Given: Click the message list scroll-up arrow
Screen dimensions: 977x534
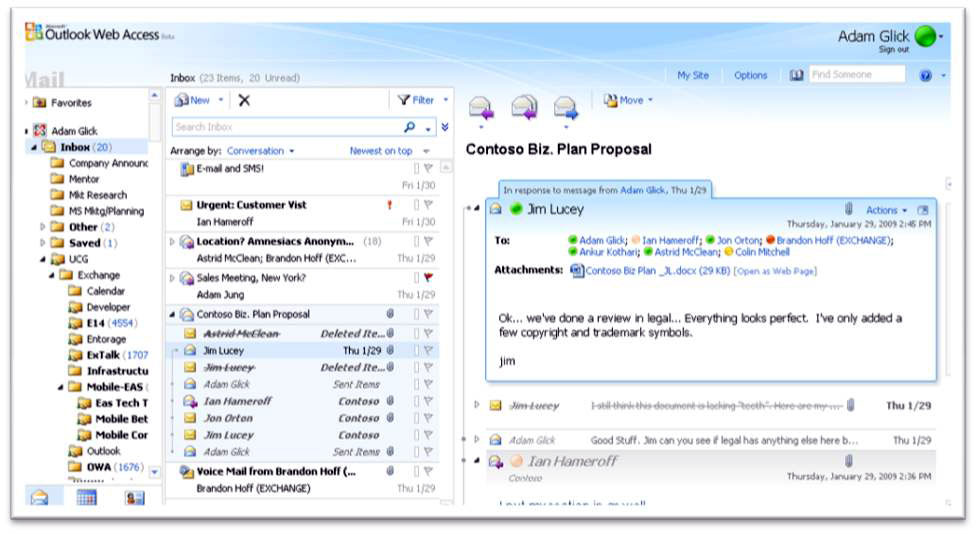Looking at the screenshot, I should [446, 167].
